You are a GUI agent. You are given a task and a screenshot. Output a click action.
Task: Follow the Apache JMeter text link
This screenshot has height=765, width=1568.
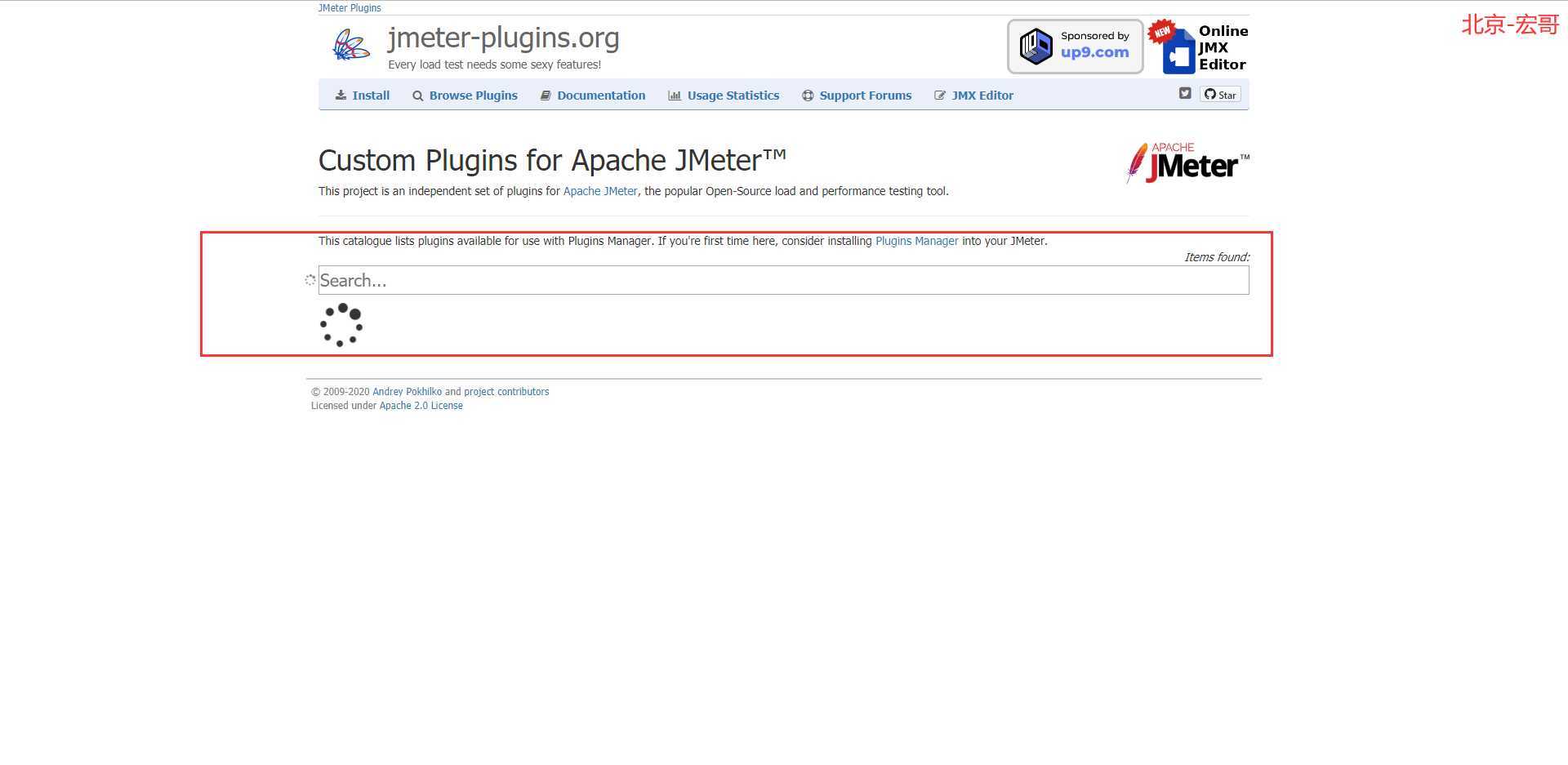pyautogui.click(x=600, y=191)
